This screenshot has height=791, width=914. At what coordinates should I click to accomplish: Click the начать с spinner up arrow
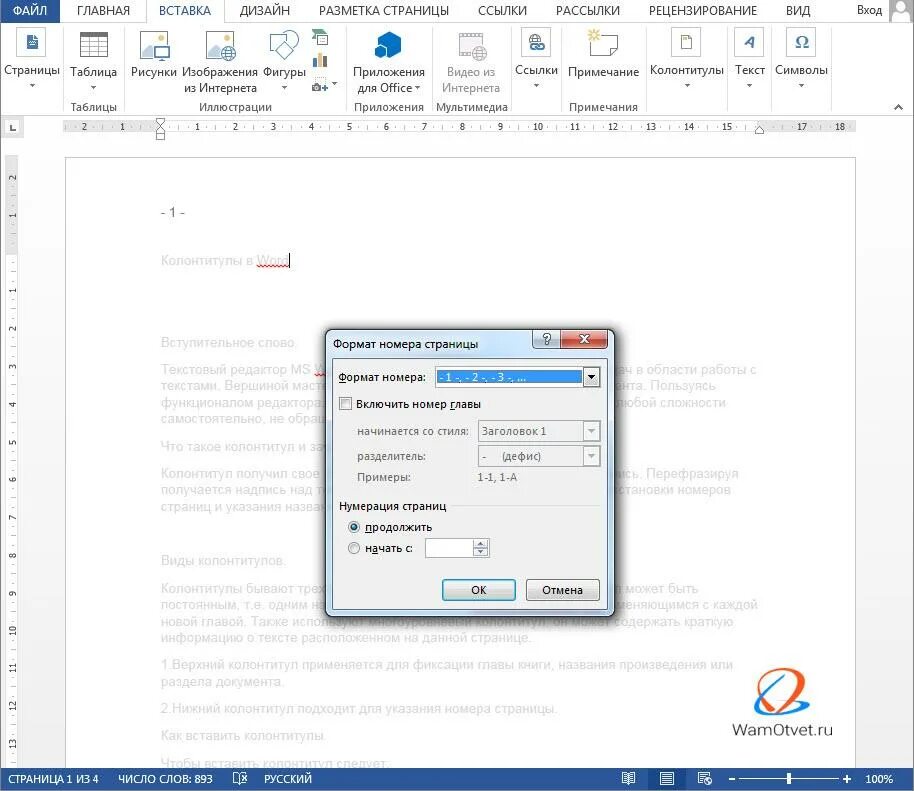[481, 544]
